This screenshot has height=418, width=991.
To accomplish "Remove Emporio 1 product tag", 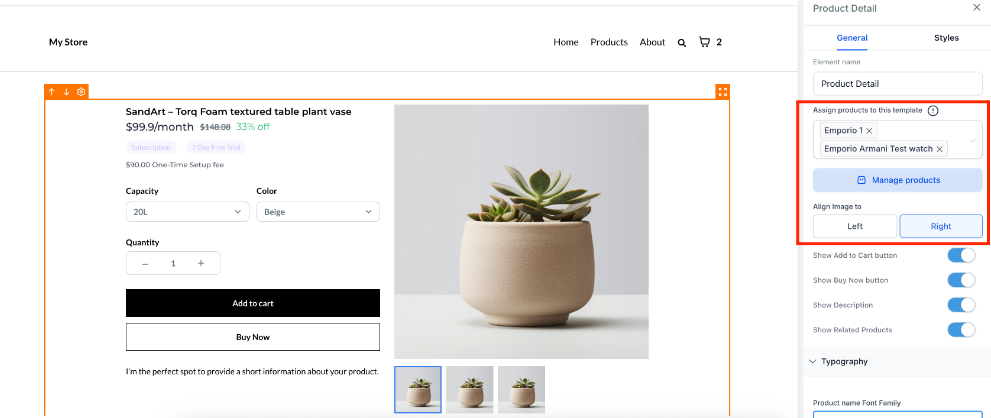I will click(x=869, y=131).
